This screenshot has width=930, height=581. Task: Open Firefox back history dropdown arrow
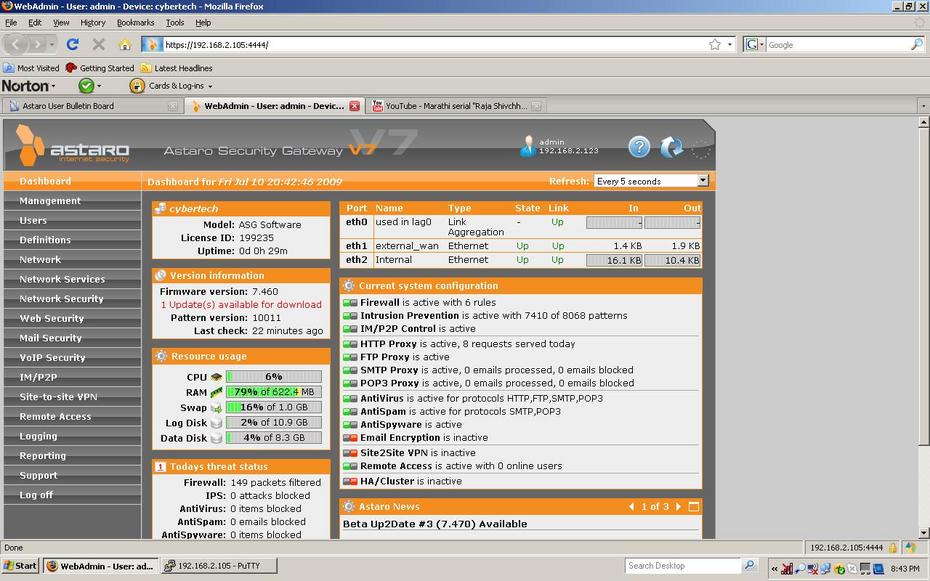click(x=52, y=44)
